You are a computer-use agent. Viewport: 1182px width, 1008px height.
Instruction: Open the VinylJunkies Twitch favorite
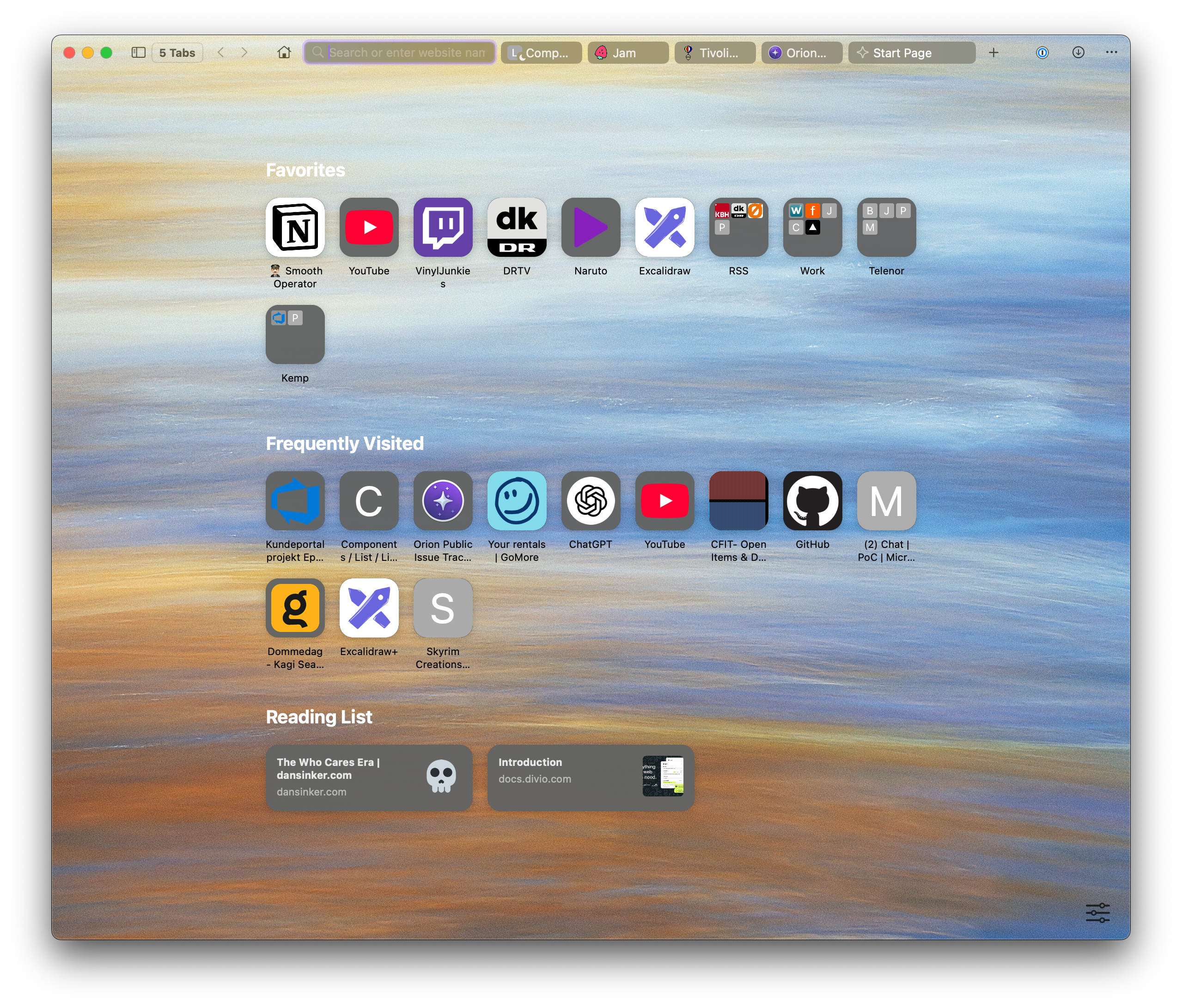pos(443,228)
